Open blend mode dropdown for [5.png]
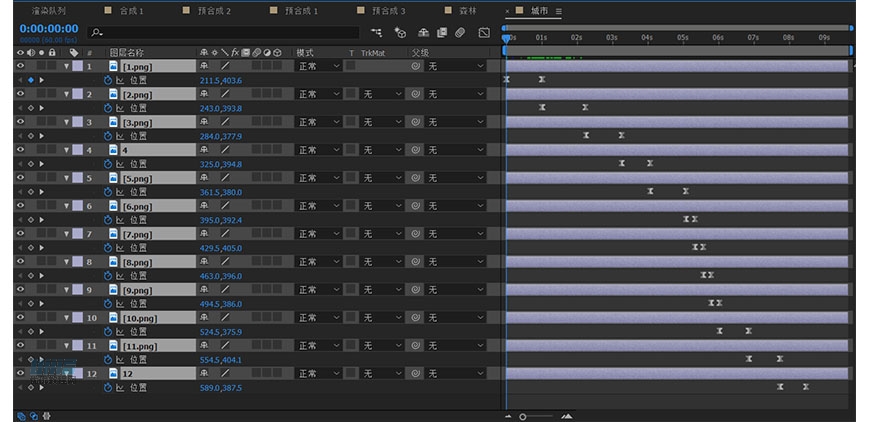The height and width of the screenshot is (422, 870). pos(318,178)
